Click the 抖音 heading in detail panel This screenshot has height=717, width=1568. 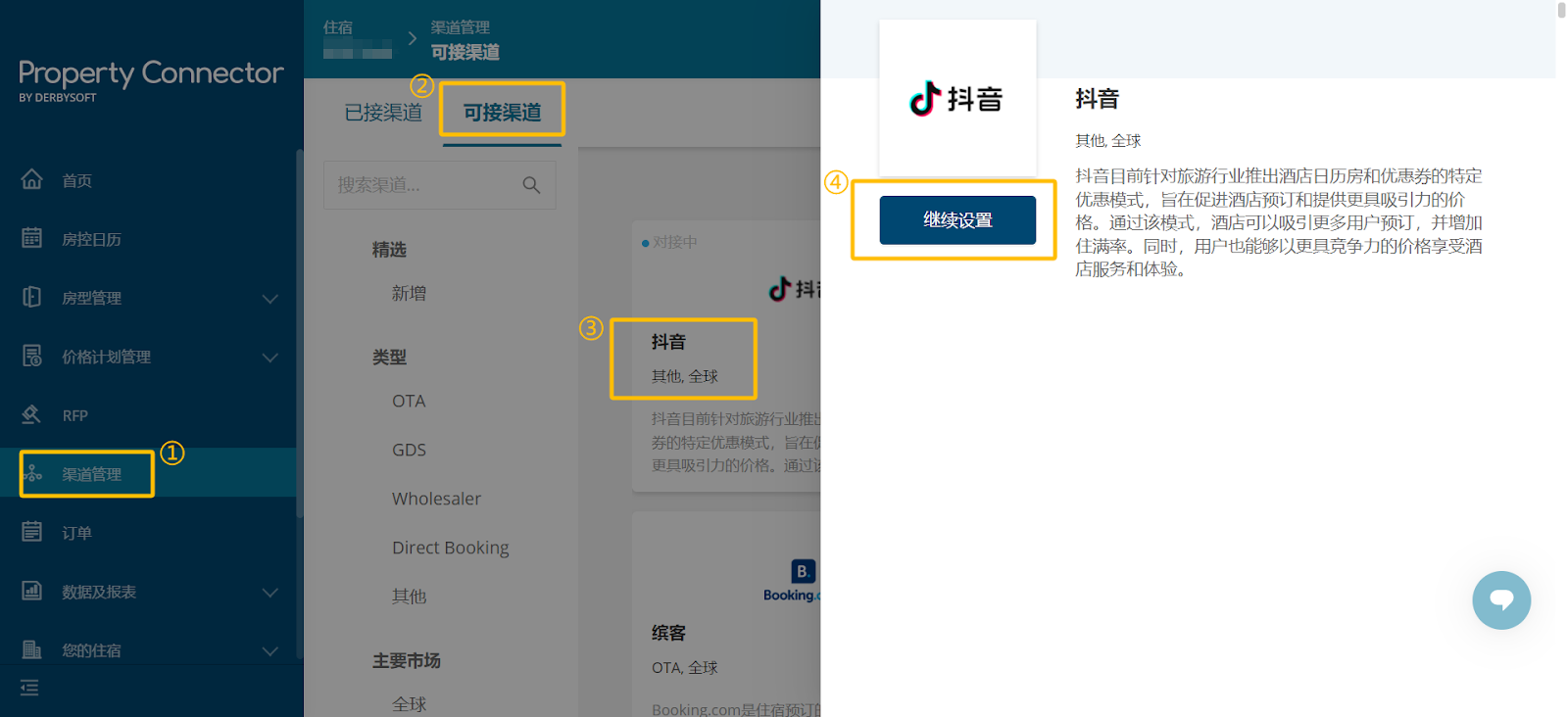coord(1097,99)
